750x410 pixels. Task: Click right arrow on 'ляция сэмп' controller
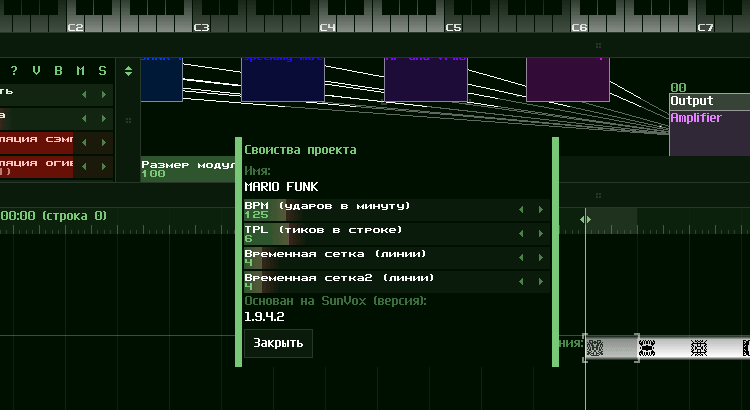(104, 143)
